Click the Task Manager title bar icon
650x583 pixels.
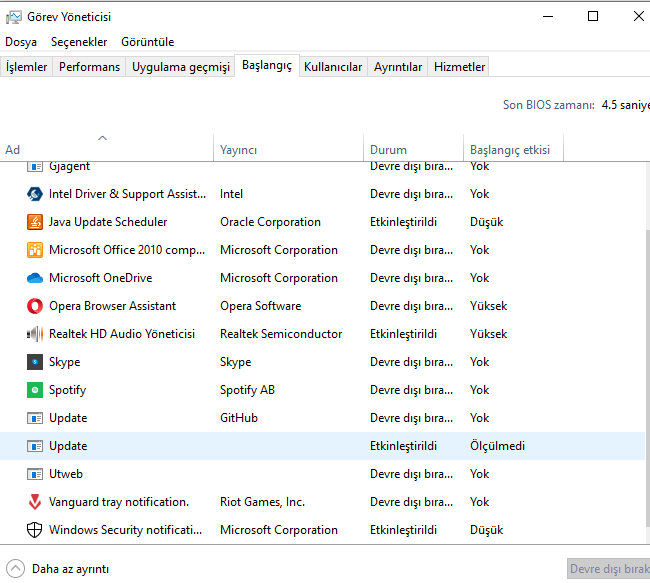point(14,17)
